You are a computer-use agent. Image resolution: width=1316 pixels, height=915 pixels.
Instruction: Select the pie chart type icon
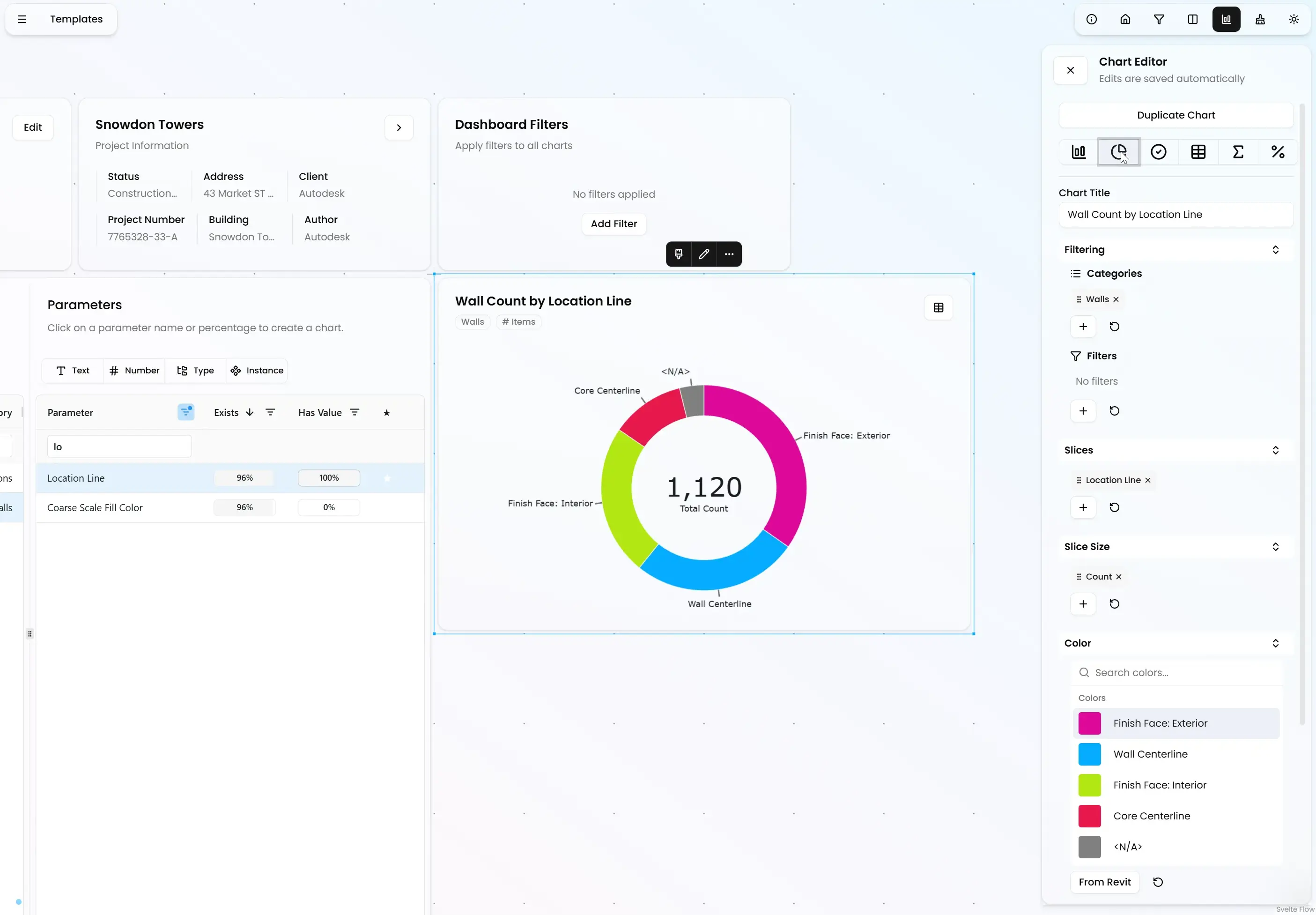point(1118,152)
